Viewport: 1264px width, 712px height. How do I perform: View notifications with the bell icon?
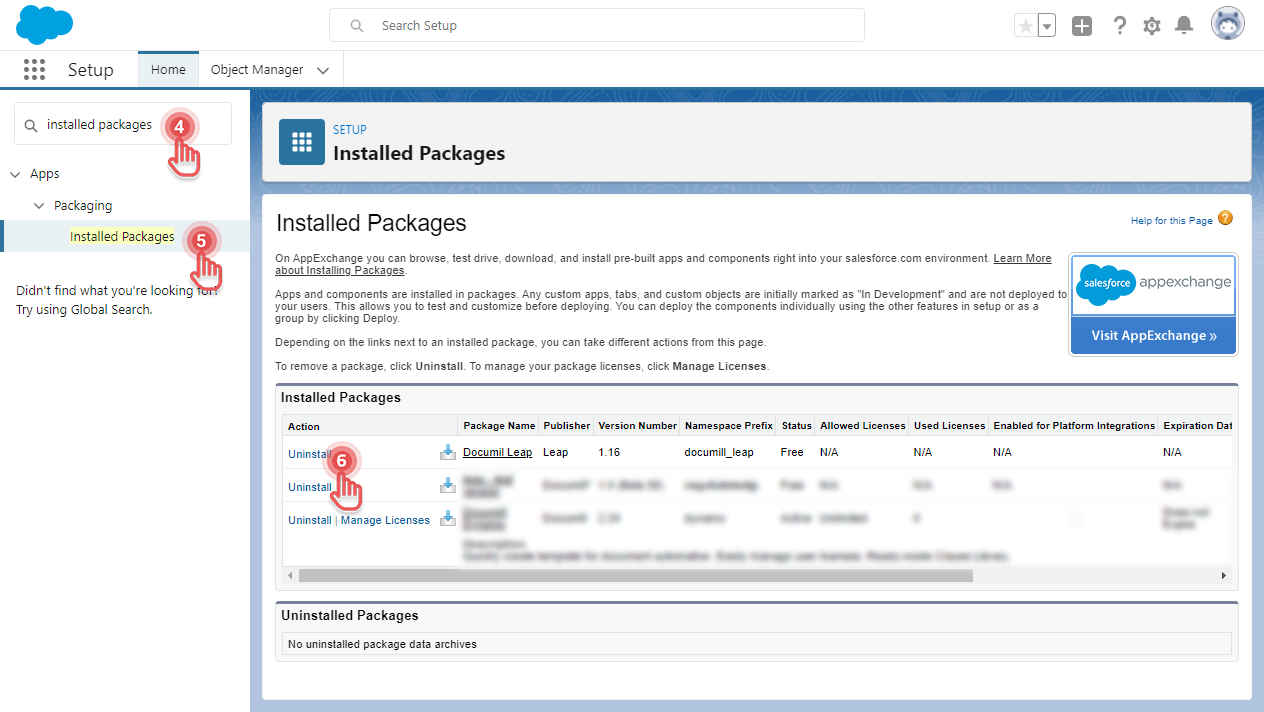1184,24
